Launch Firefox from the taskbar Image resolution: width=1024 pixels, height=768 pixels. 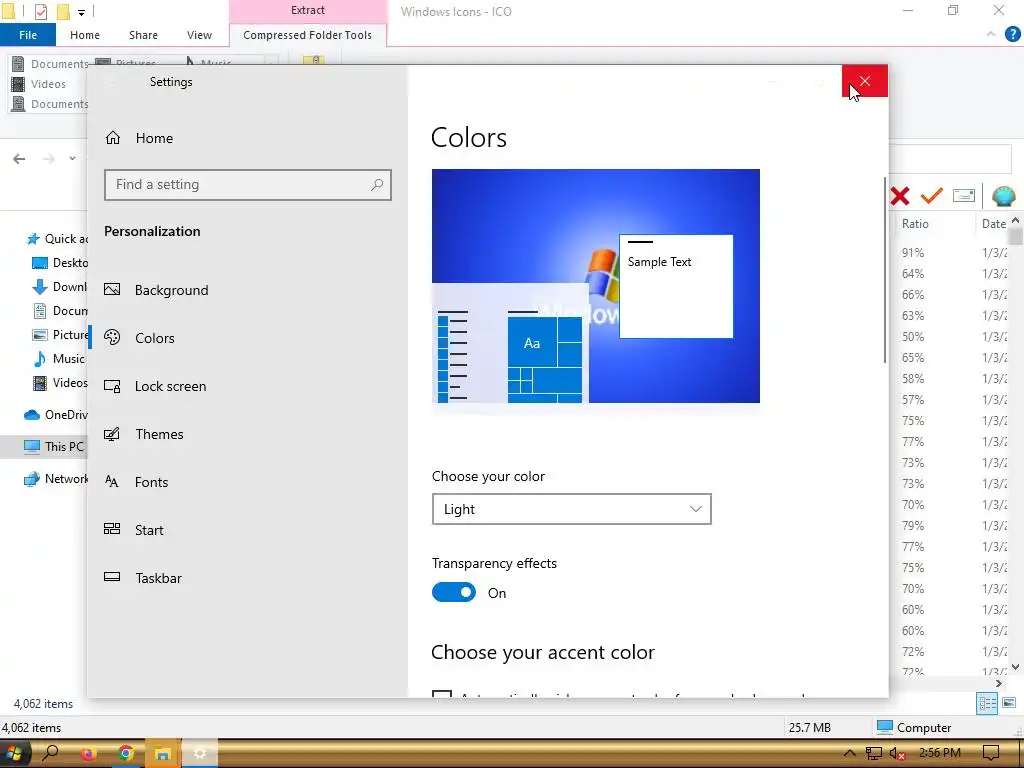click(89, 754)
